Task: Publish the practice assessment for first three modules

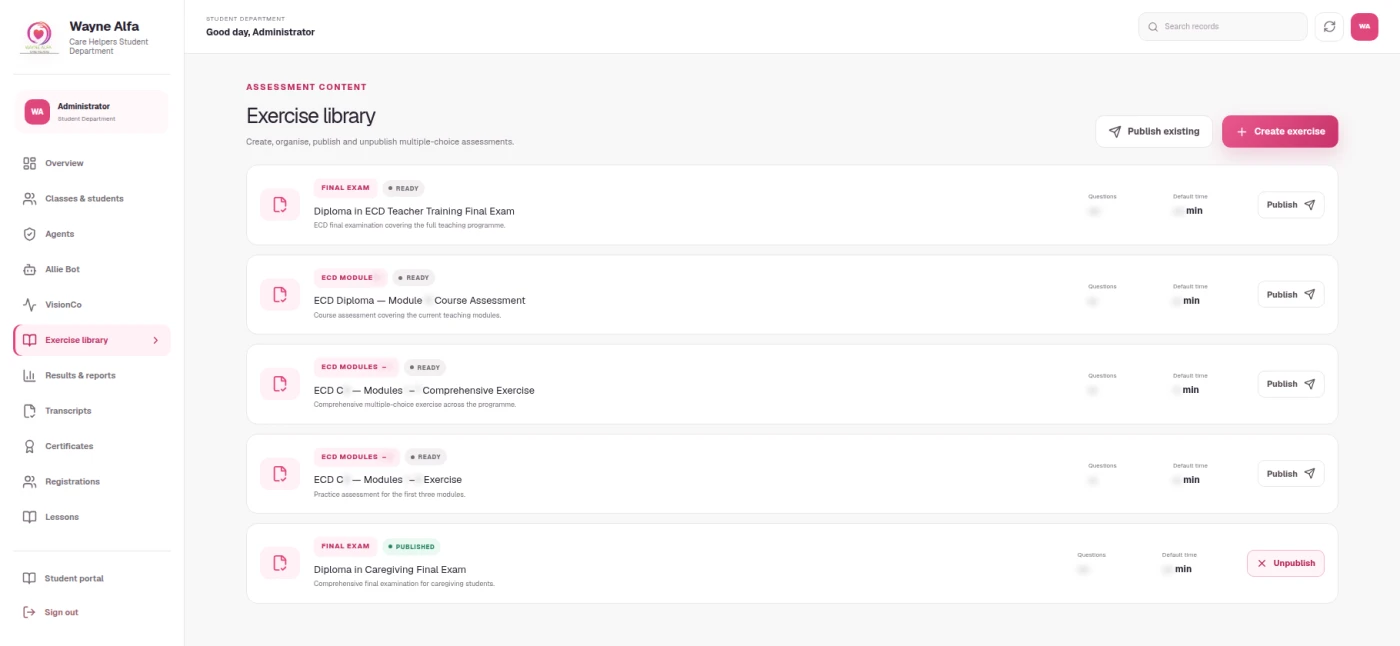Action: 1291,474
